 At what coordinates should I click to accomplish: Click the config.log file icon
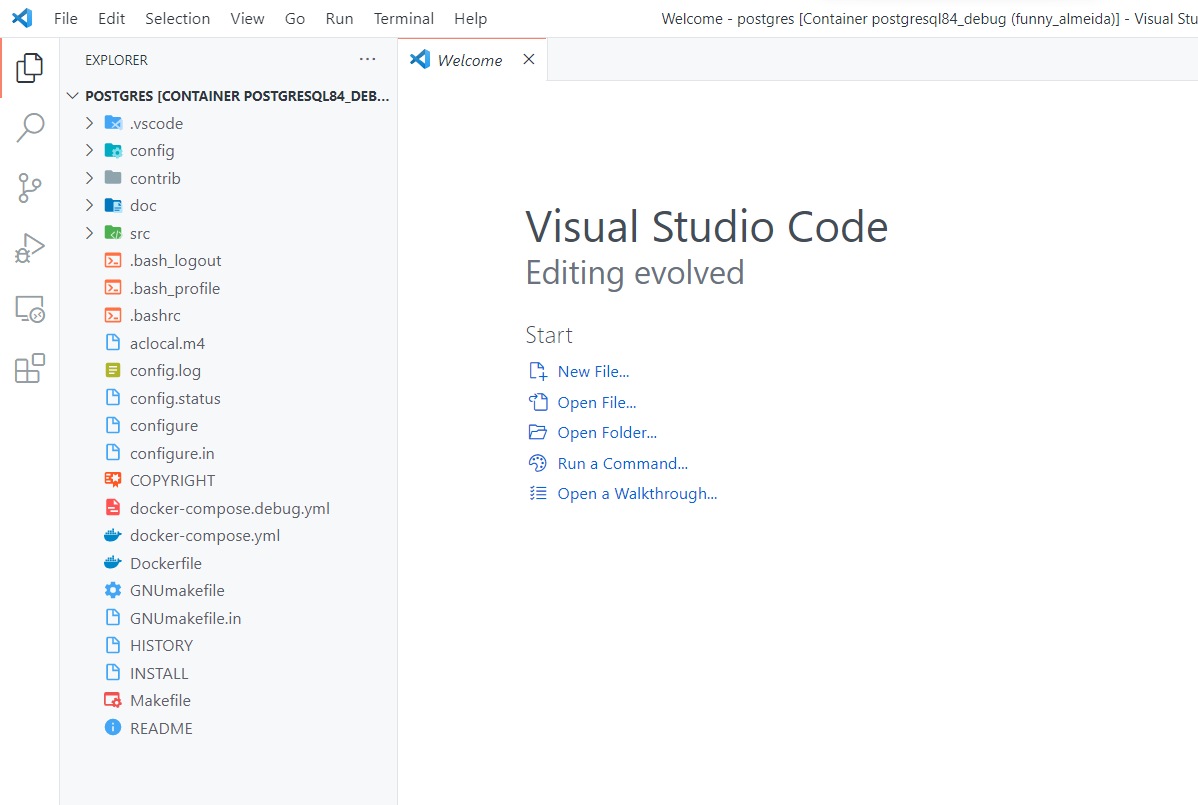tap(113, 370)
